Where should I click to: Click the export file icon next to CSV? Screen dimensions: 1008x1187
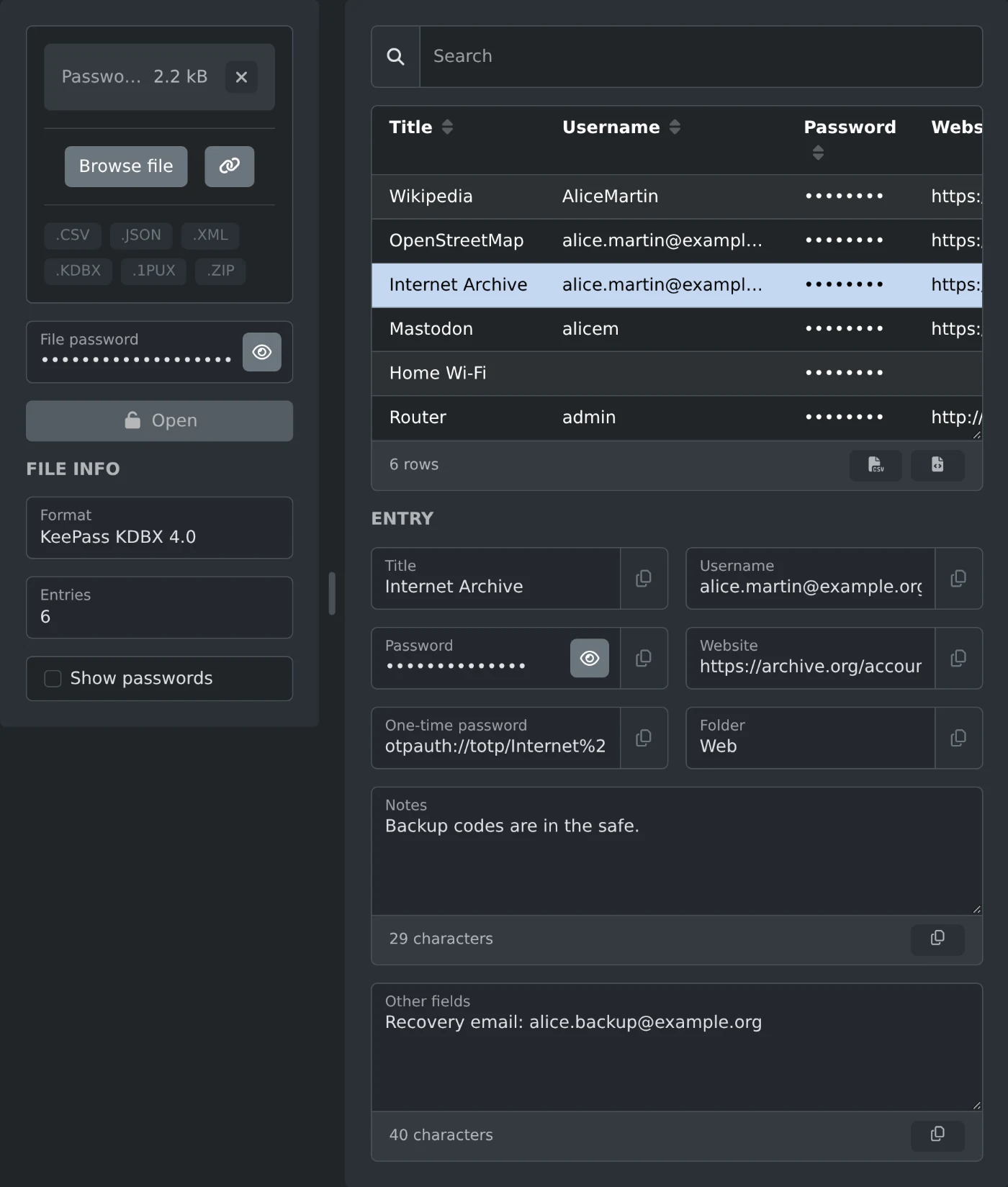point(937,465)
